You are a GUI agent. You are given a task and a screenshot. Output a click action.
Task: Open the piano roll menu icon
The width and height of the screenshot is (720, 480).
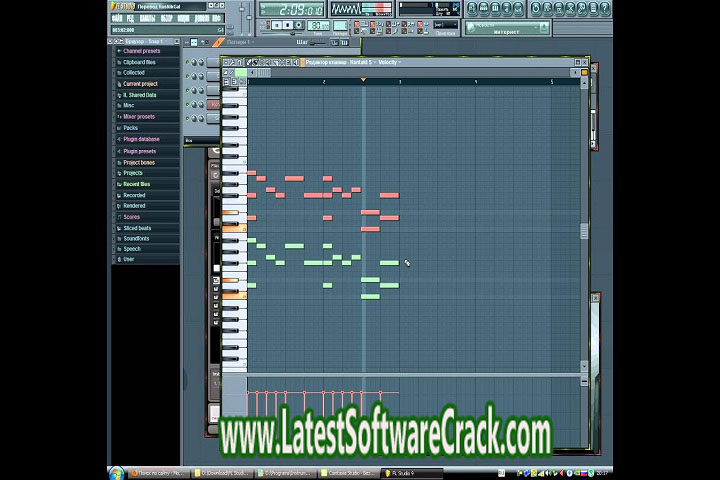(225, 62)
